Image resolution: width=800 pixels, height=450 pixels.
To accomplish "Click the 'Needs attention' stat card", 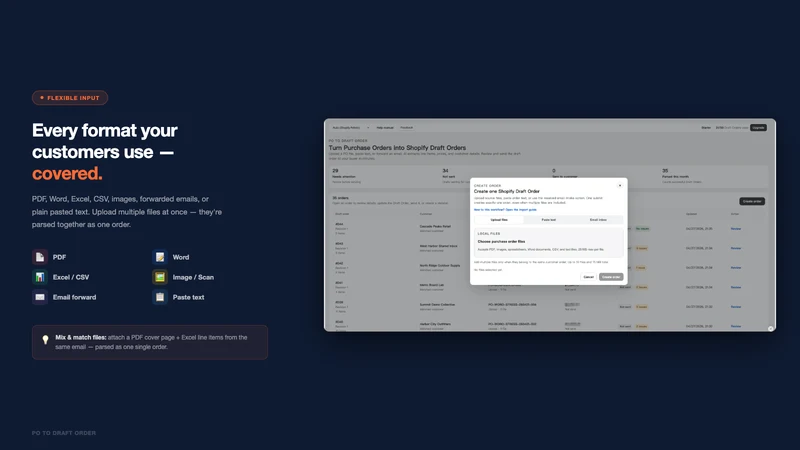I will point(383,176).
